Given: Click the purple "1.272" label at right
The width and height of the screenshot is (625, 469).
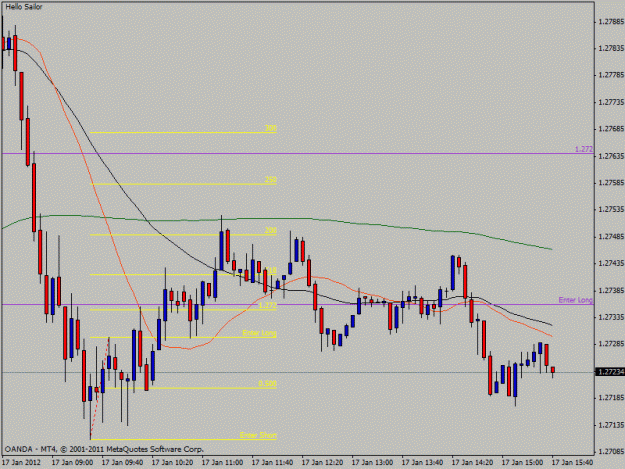Looking at the screenshot, I should tap(584, 149).
